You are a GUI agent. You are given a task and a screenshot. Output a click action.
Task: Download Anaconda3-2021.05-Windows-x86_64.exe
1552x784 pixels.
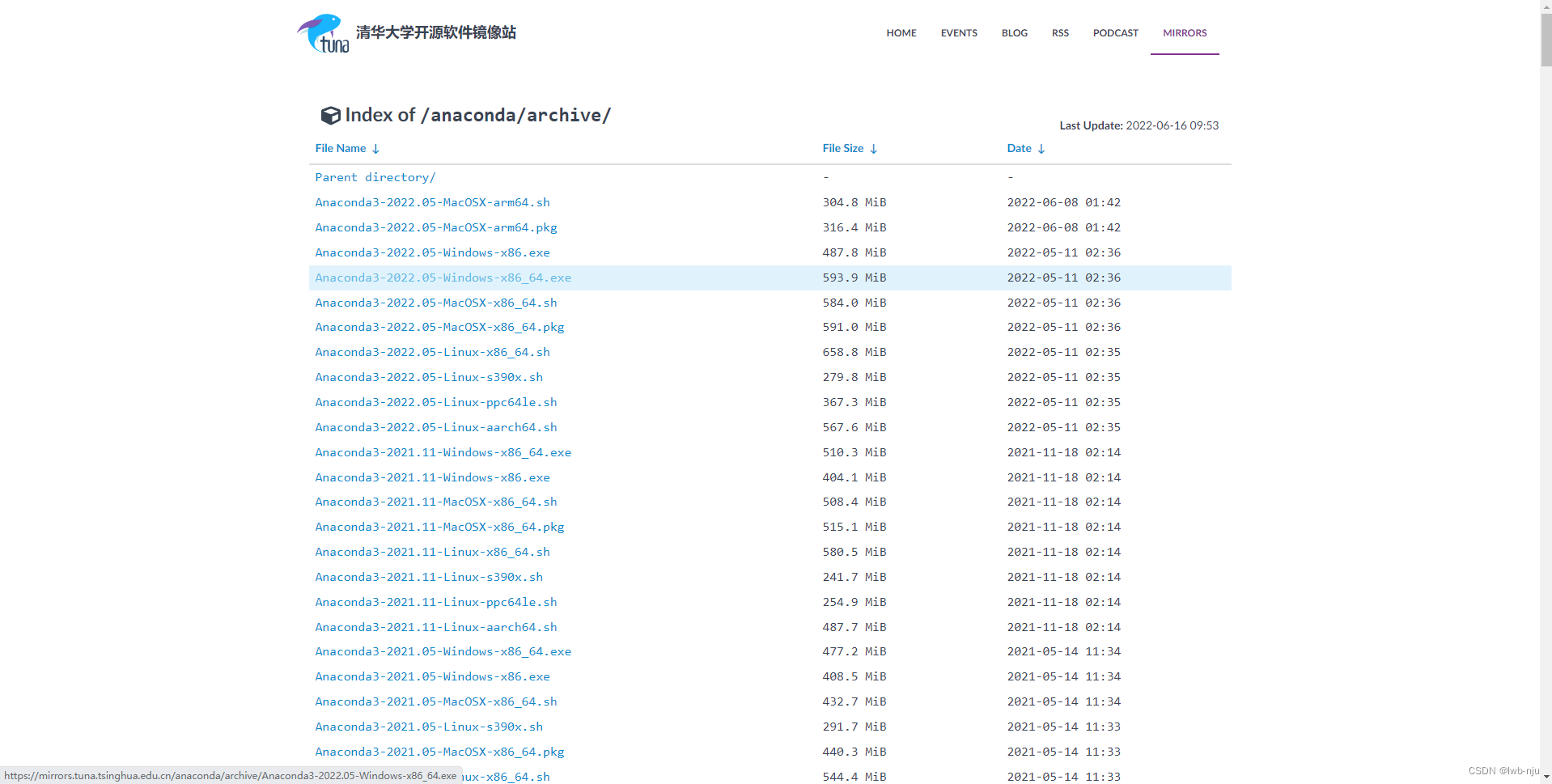[443, 651]
